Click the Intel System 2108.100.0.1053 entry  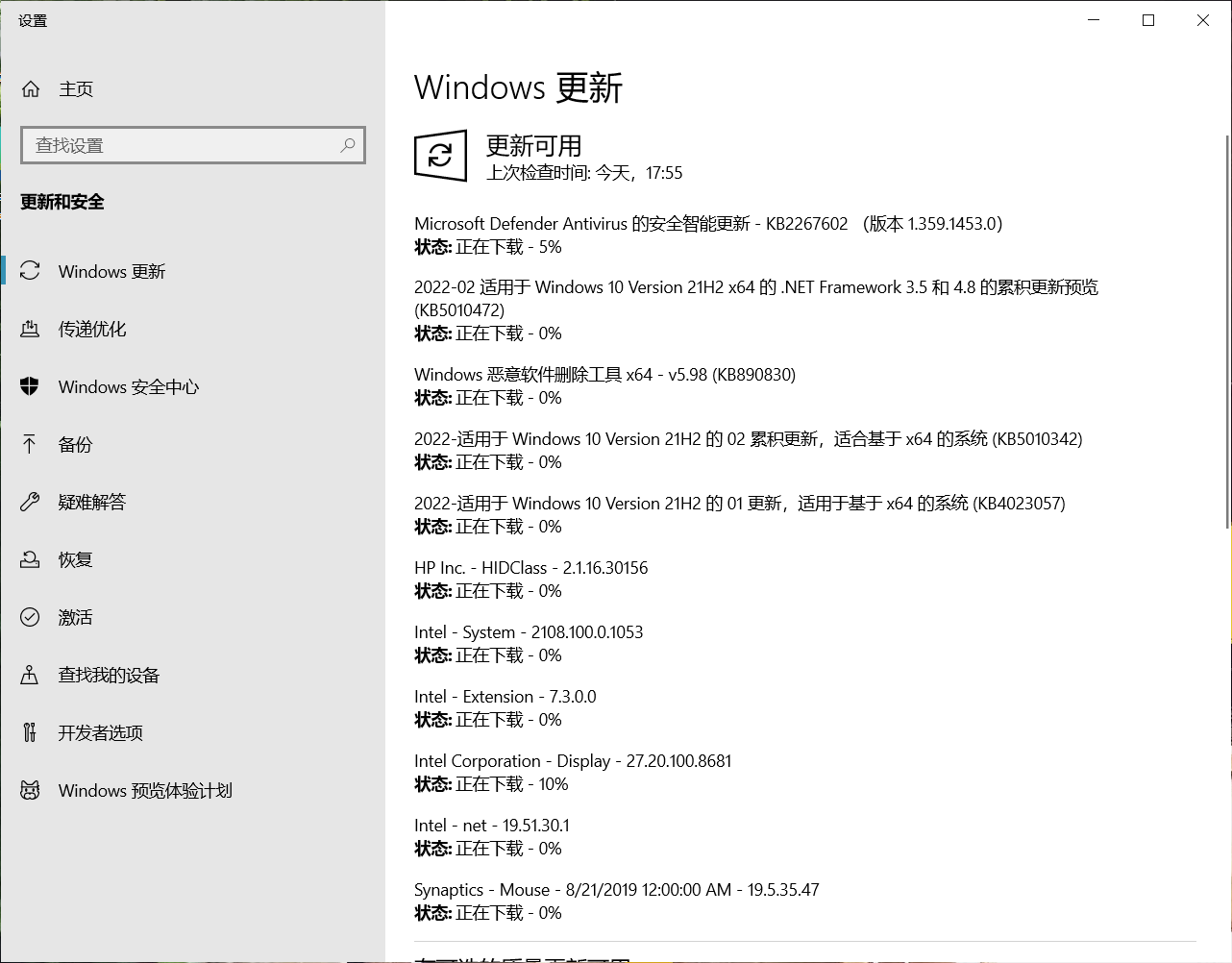point(529,643)
